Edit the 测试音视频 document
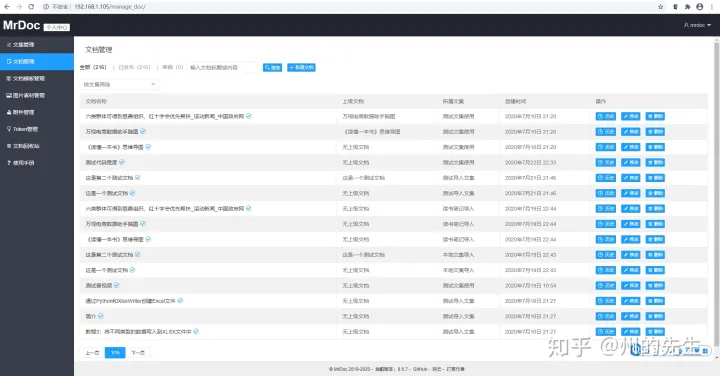Image resolution: width=720 pixels, height=376 pixels. pos(630,286)
